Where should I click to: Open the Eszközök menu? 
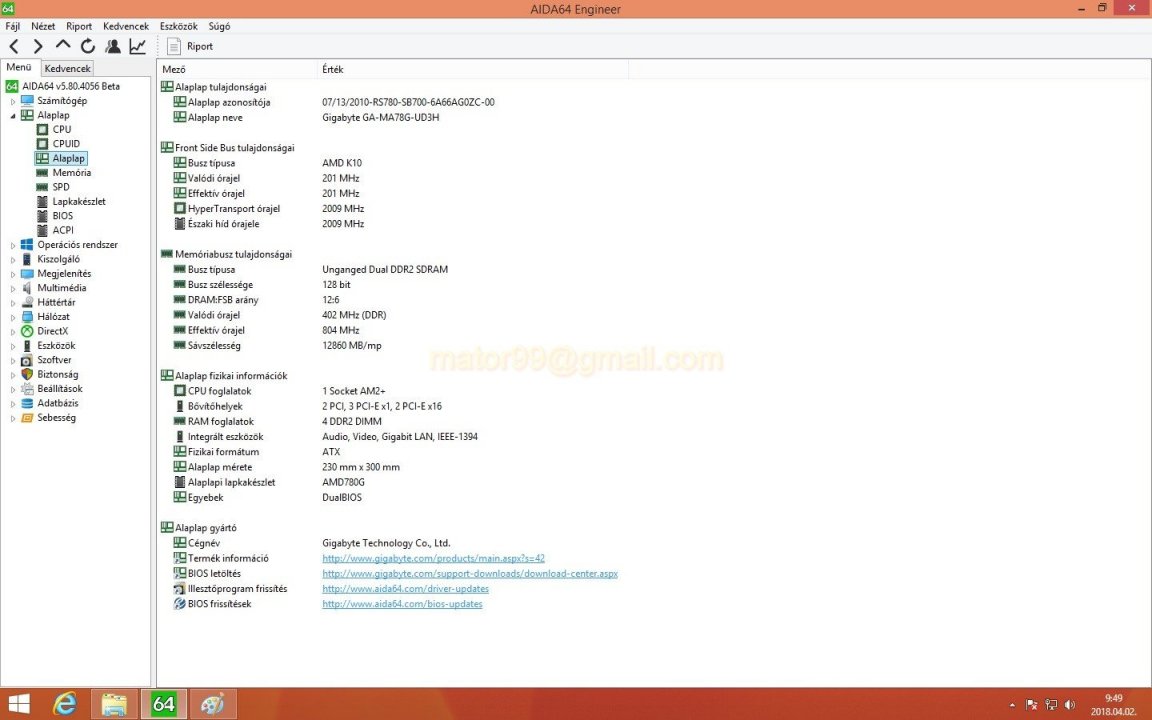pos(179,26)
